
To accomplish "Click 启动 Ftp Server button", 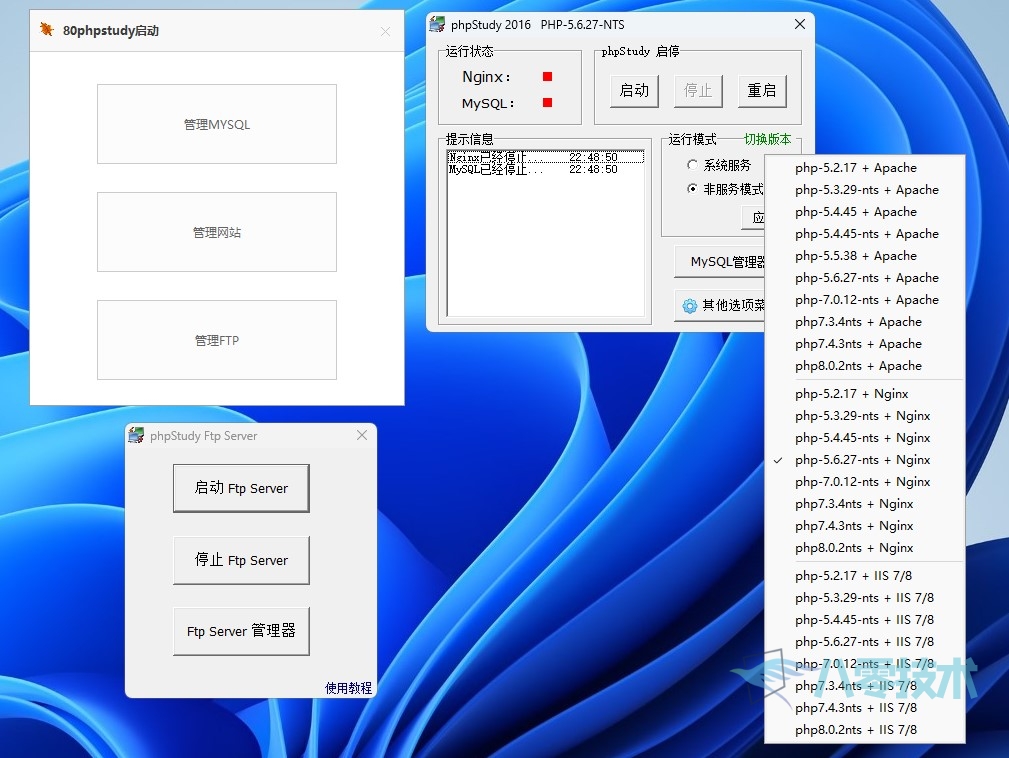I will pyautogui.click(x=241, y=488).
